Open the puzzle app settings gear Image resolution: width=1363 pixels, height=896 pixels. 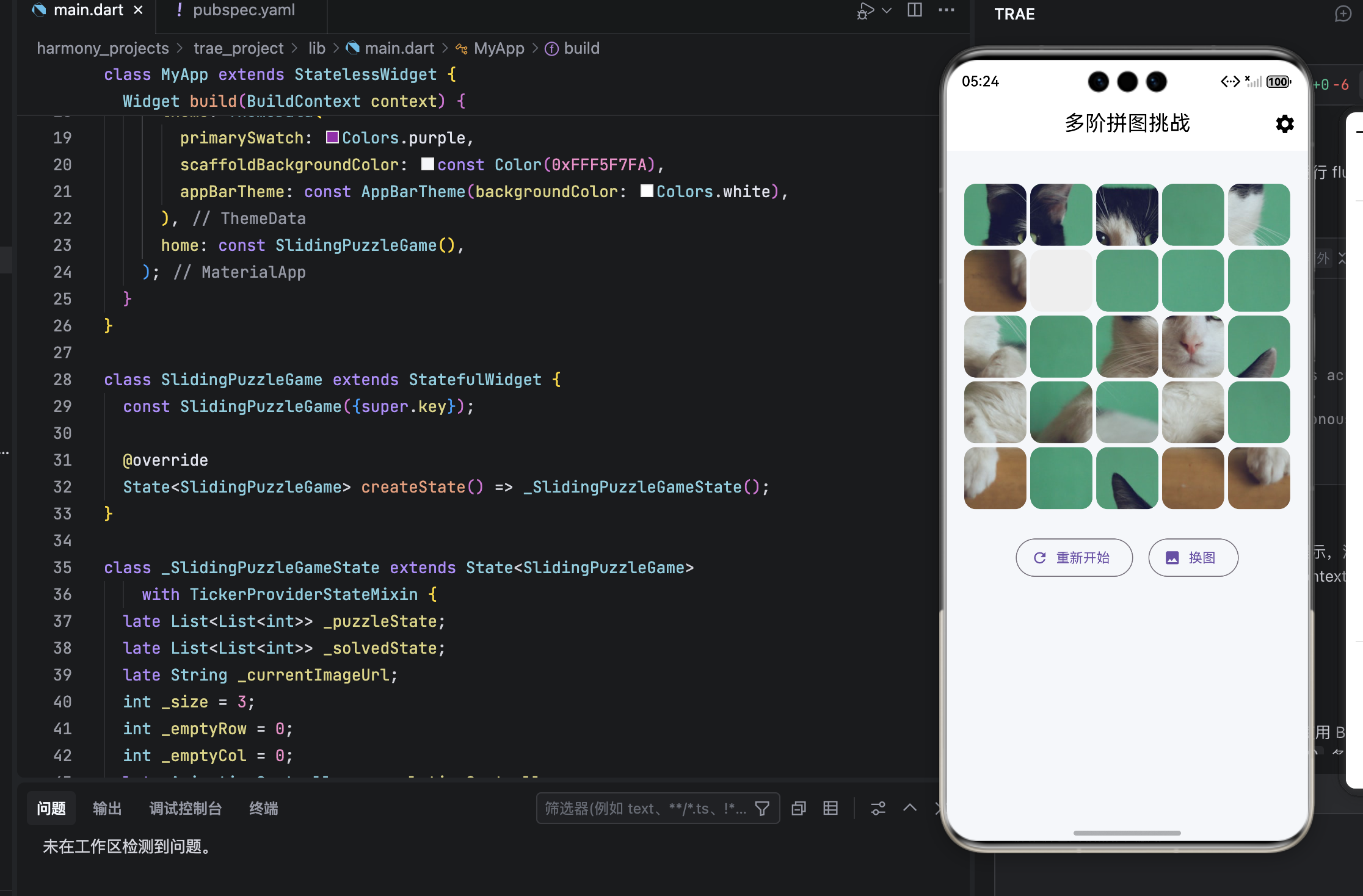pos(1284,124)
